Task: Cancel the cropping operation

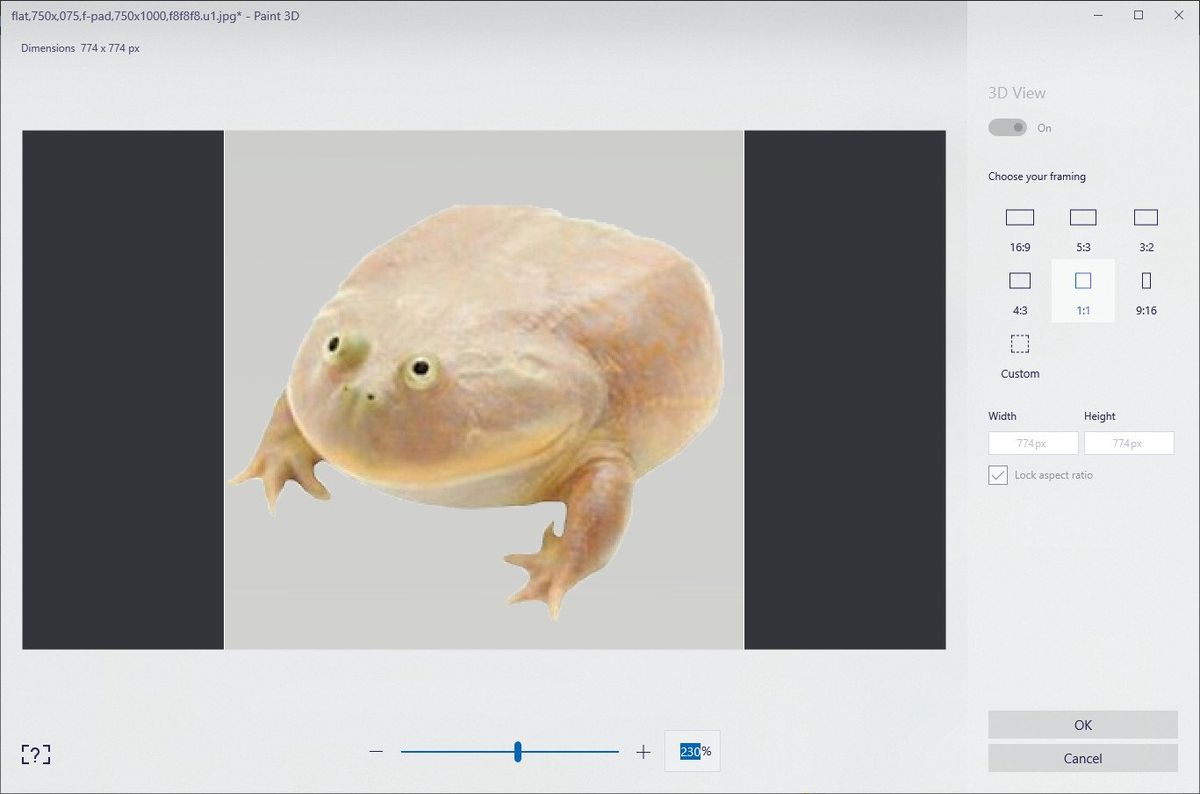Action: click(x=1082, y=758)
